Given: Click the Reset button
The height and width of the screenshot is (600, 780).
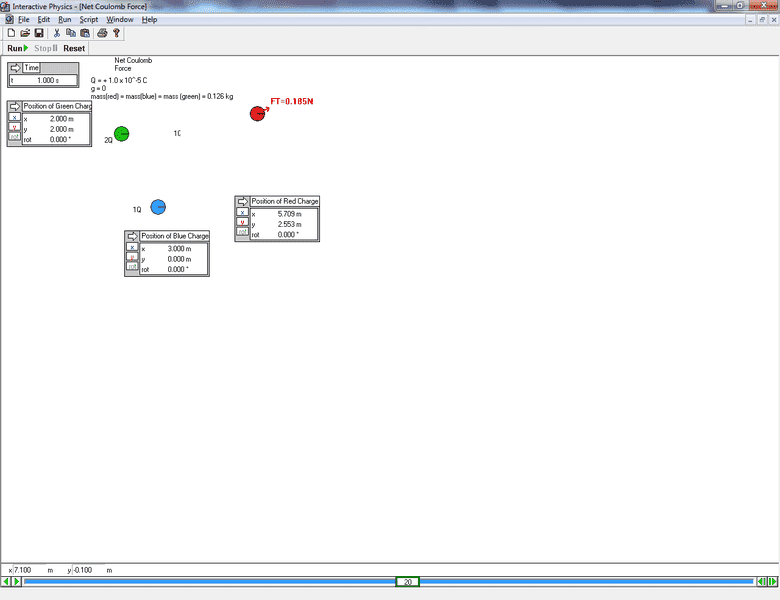Looking at the screenshot, I should click(x=74, y=48).
